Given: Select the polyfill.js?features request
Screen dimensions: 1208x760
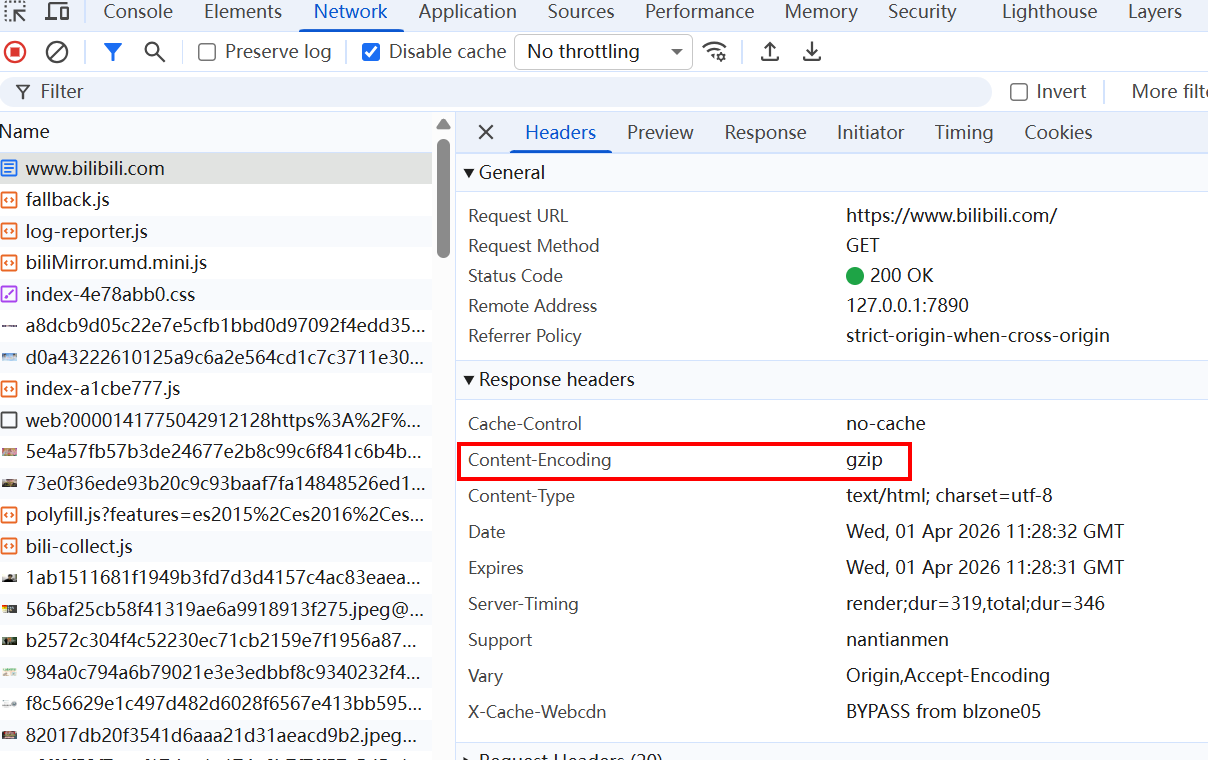Looking at the screenshot, I should [x=216, y=515].
